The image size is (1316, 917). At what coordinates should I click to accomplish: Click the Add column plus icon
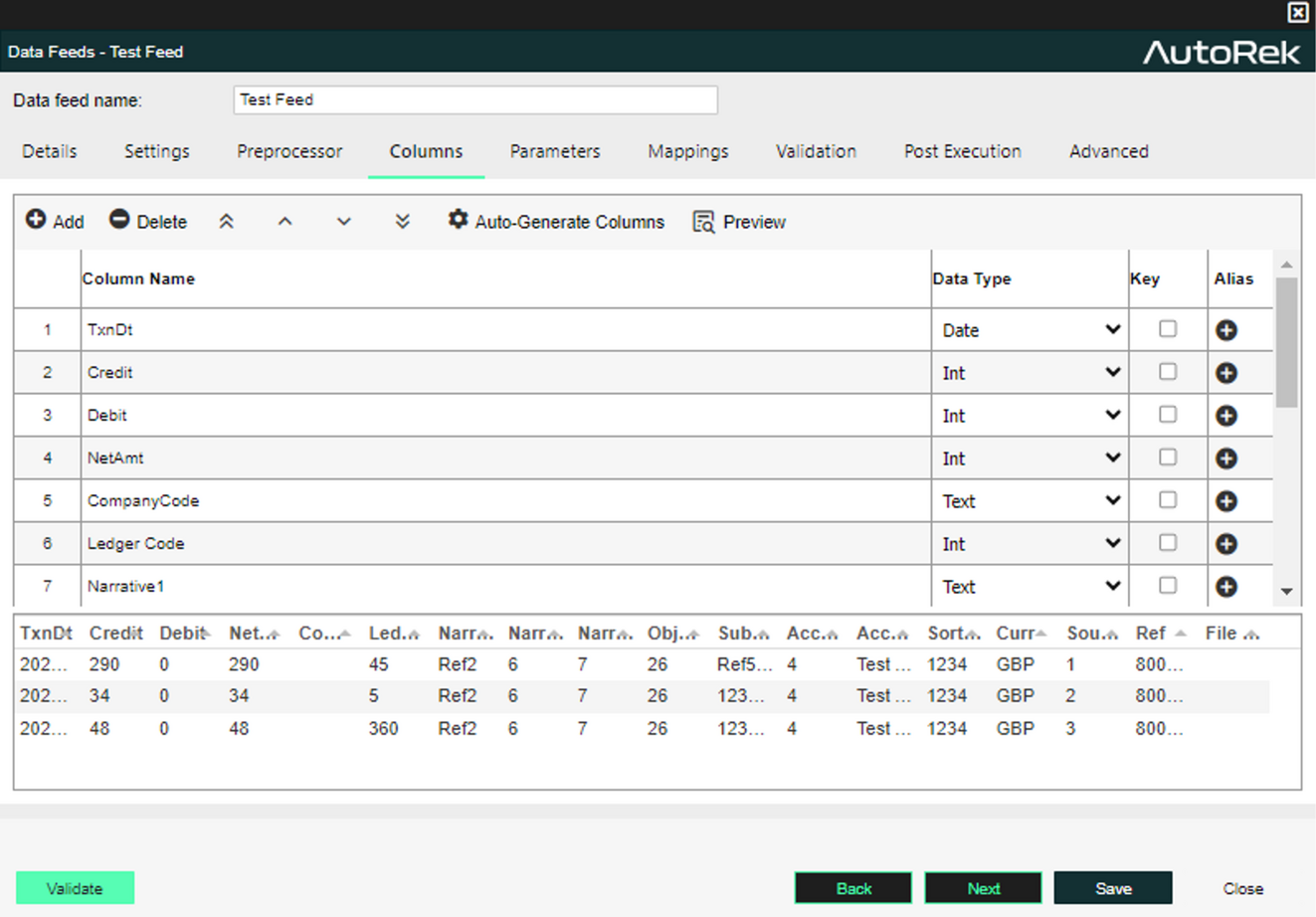click(36, 220)
